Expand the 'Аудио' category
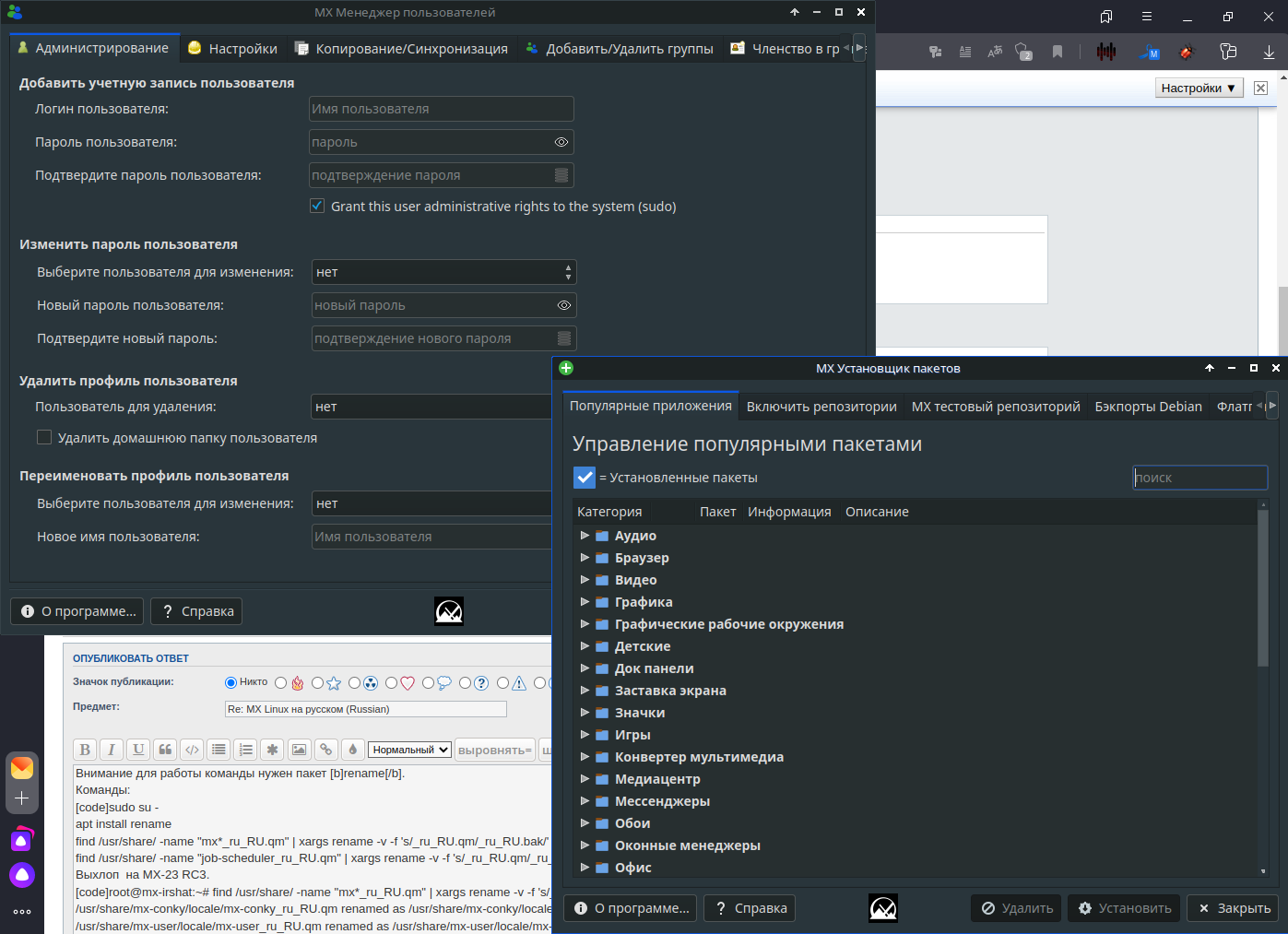Screen dimensions: 1288x934 pos(585,535)
